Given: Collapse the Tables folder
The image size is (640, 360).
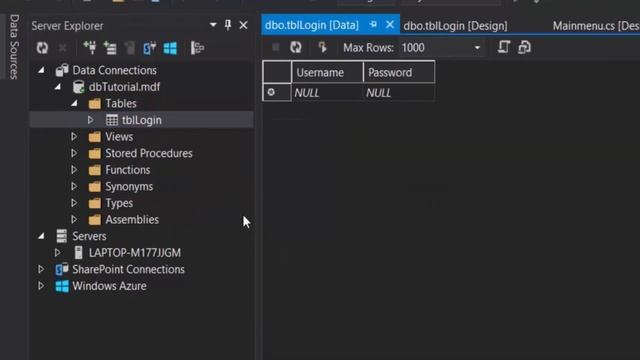Looking at the screenshot, I should 74,103.
